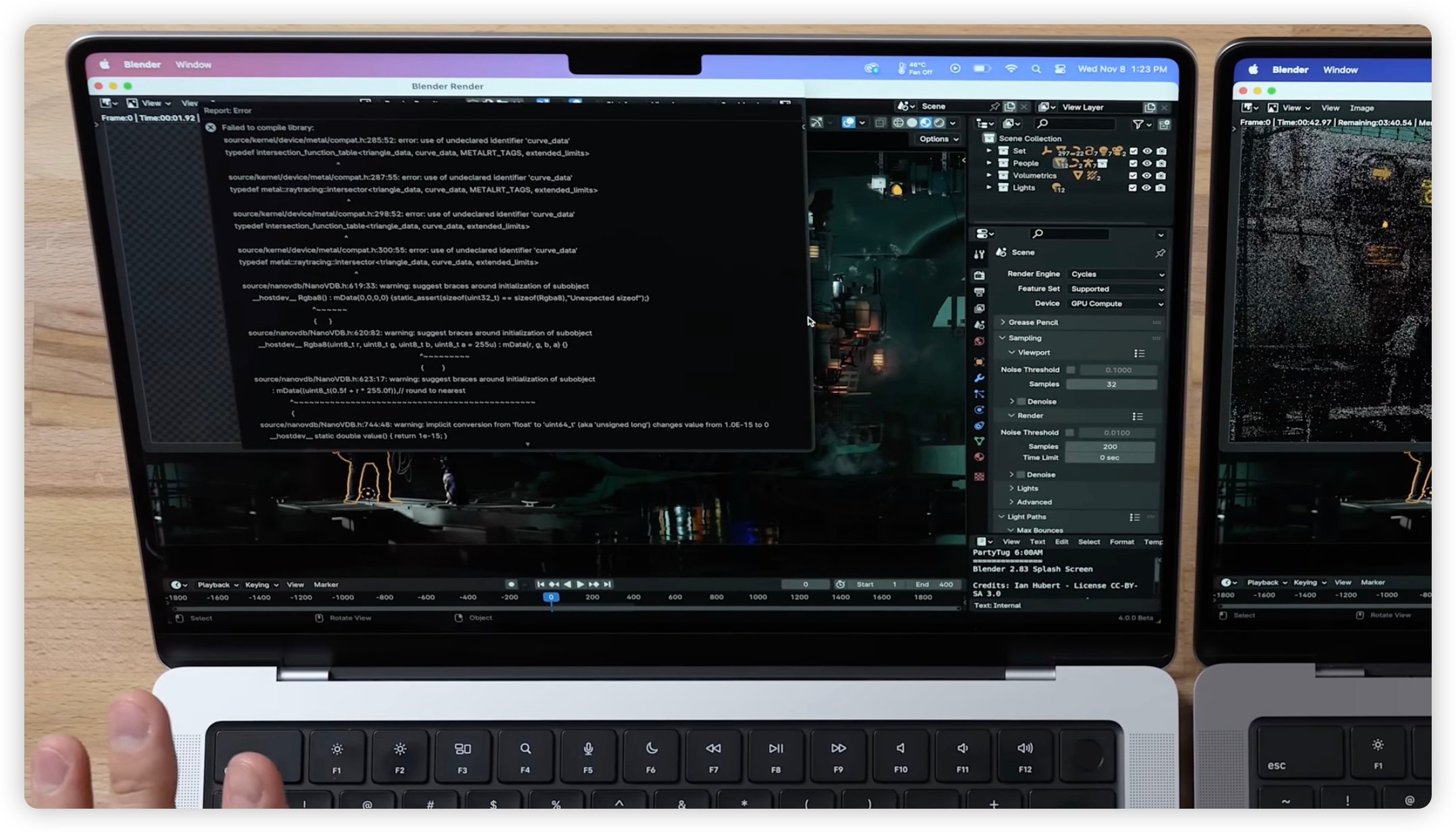Open the World properties tab
The height and width of the screenshot is (833, 1456).
[x=979, y=342]
